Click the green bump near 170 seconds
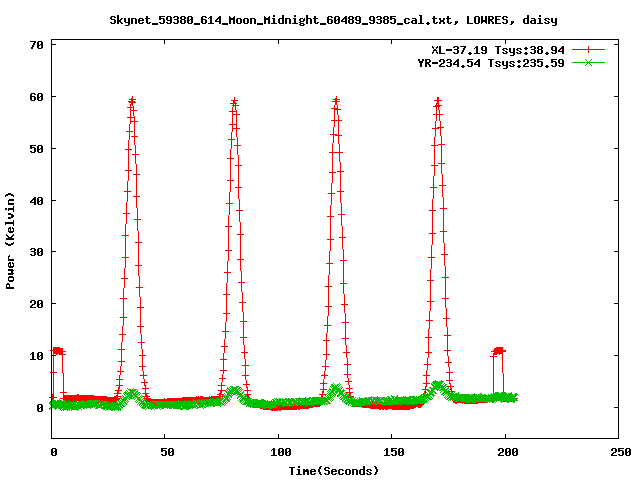 coord(438,387)
